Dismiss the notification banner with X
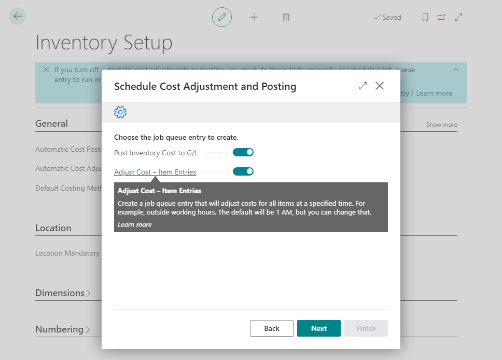This screenshot has width=502, height=360. 46,69
